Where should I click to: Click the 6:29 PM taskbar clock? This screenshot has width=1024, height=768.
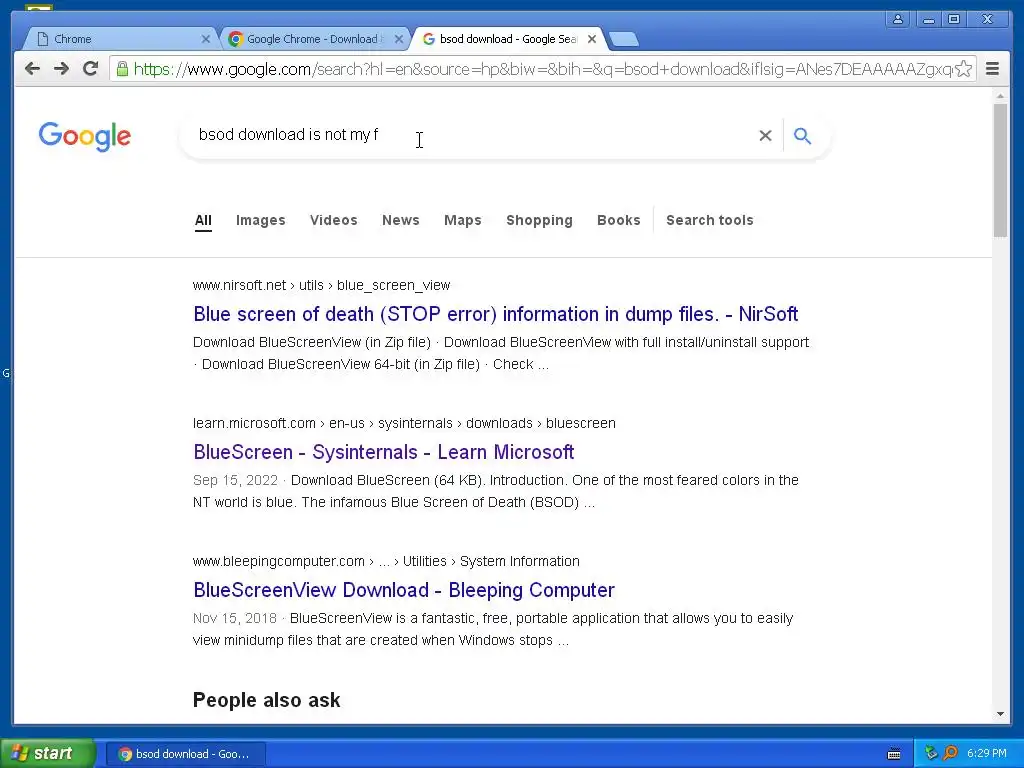pyautogui.click(x=987, y=754)
